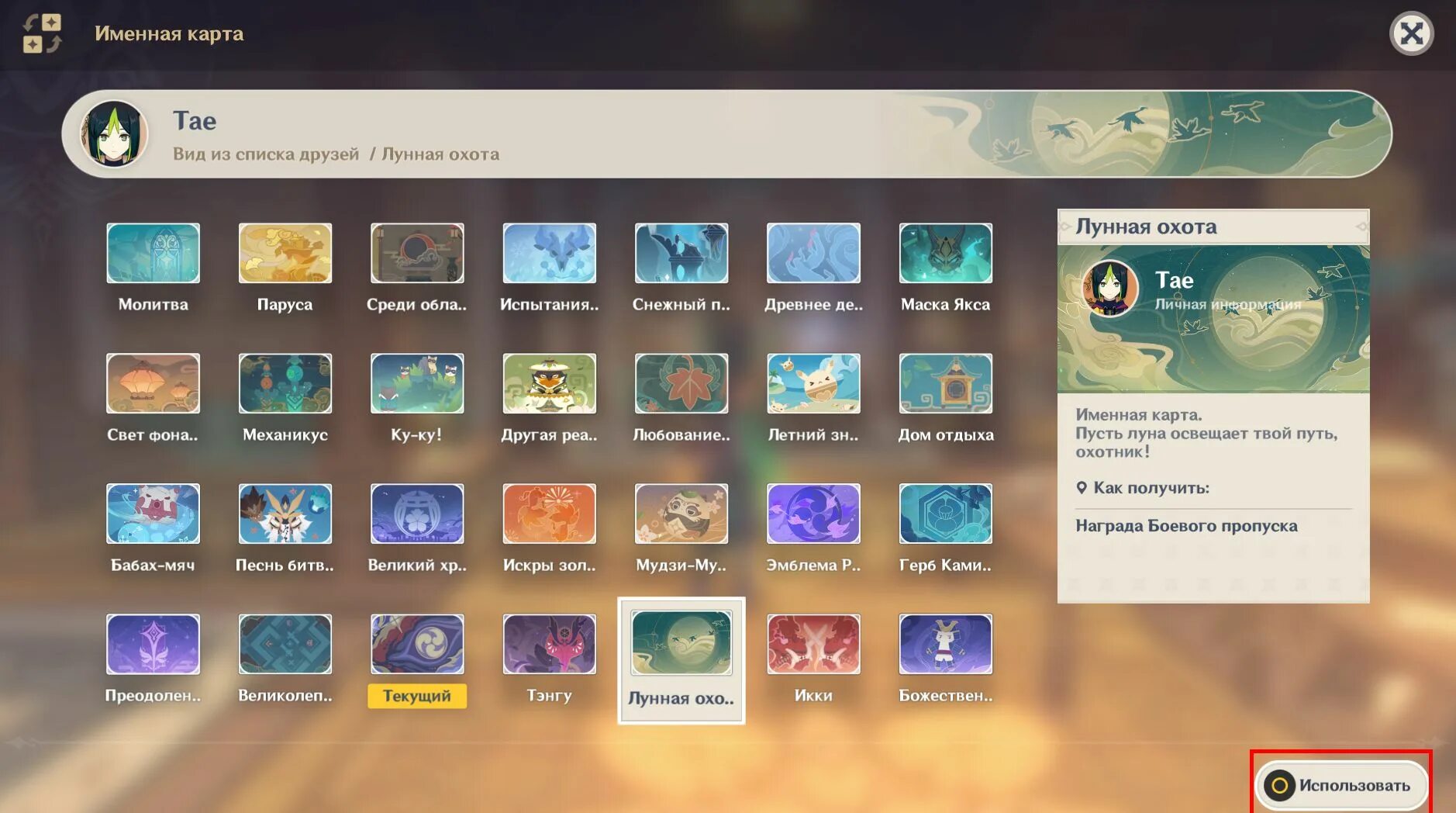1456x813 pixels.
Task: Choose the Среди обла.. namecard
Action: pyautogui.click(x=417, y=254)
